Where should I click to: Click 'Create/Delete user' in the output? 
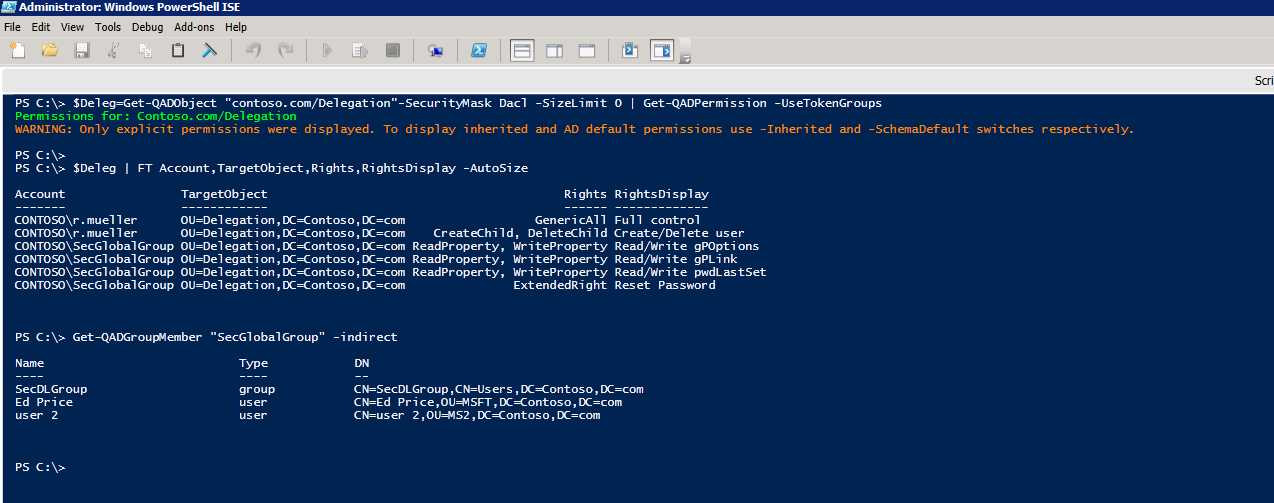679,233
